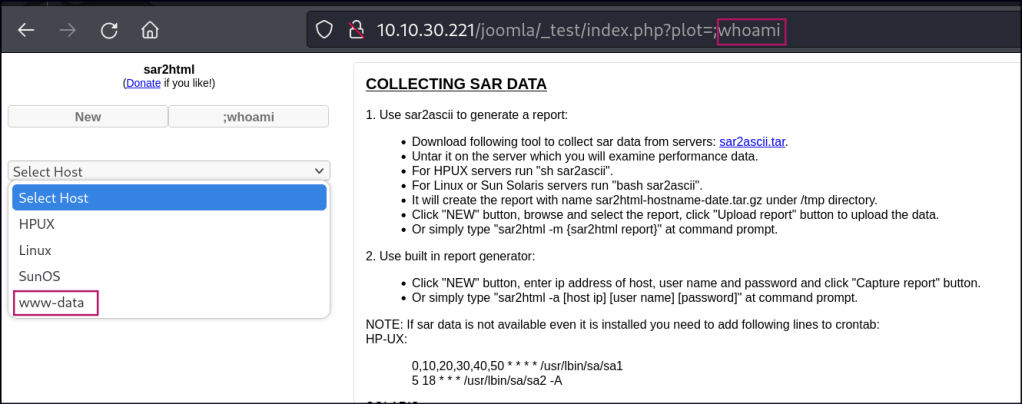Click the sar2html title text
Screen dimensions: 1022x404
click(168, 69)
